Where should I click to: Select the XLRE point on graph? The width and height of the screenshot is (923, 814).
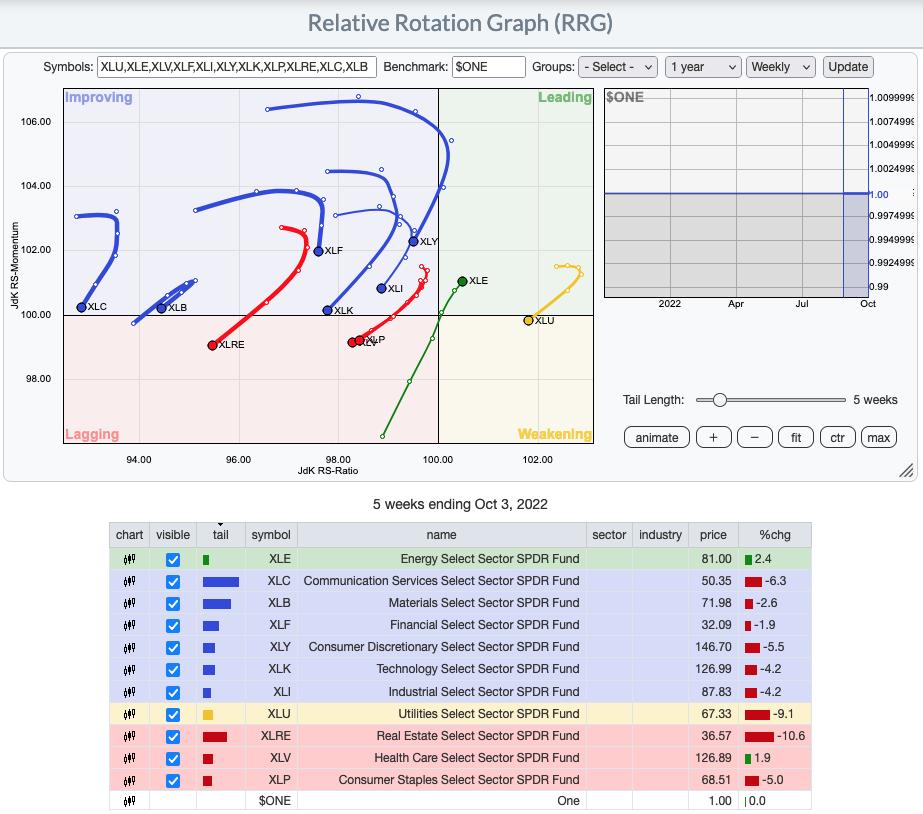pyautogui.click(x=213, y=345)
